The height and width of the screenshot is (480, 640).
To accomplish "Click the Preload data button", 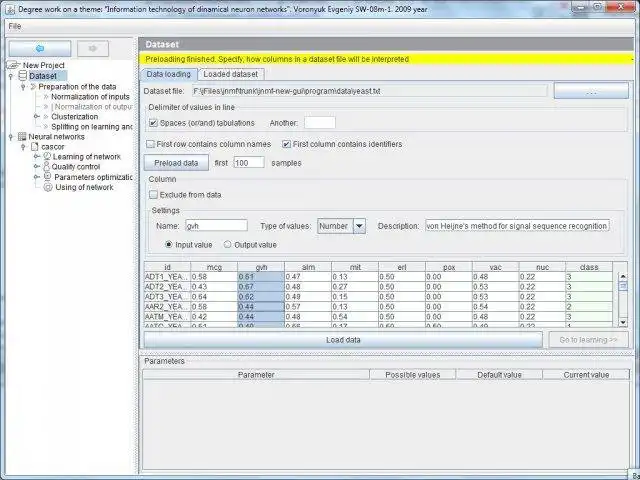I will 176,163.
